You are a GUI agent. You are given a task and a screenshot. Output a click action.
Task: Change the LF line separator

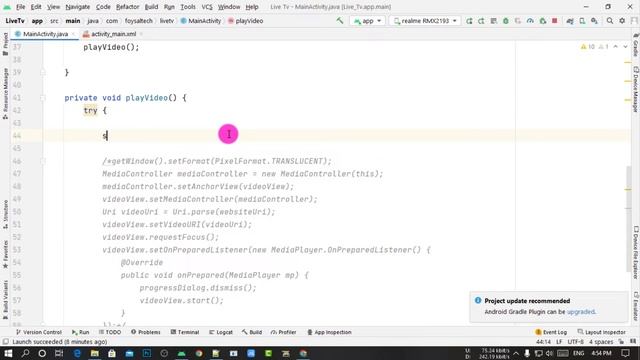pos(559,342)
